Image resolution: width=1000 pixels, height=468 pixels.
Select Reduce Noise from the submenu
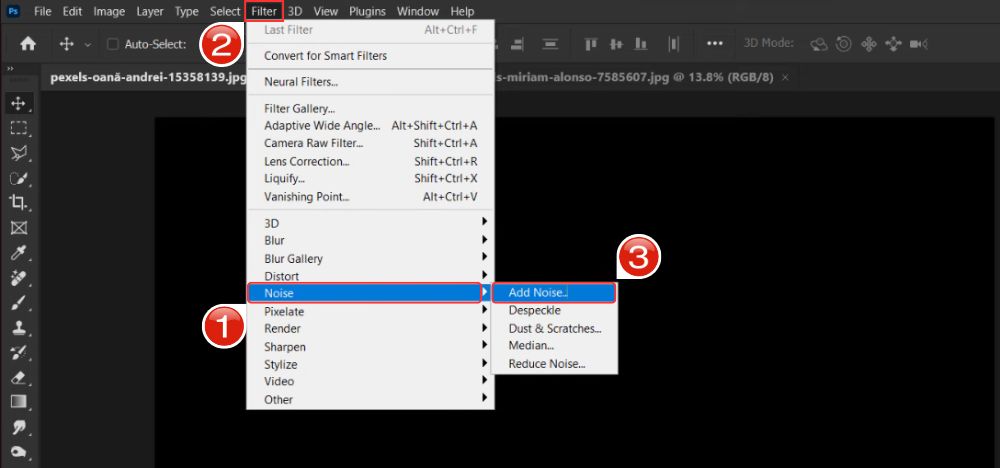coord(546,364)
